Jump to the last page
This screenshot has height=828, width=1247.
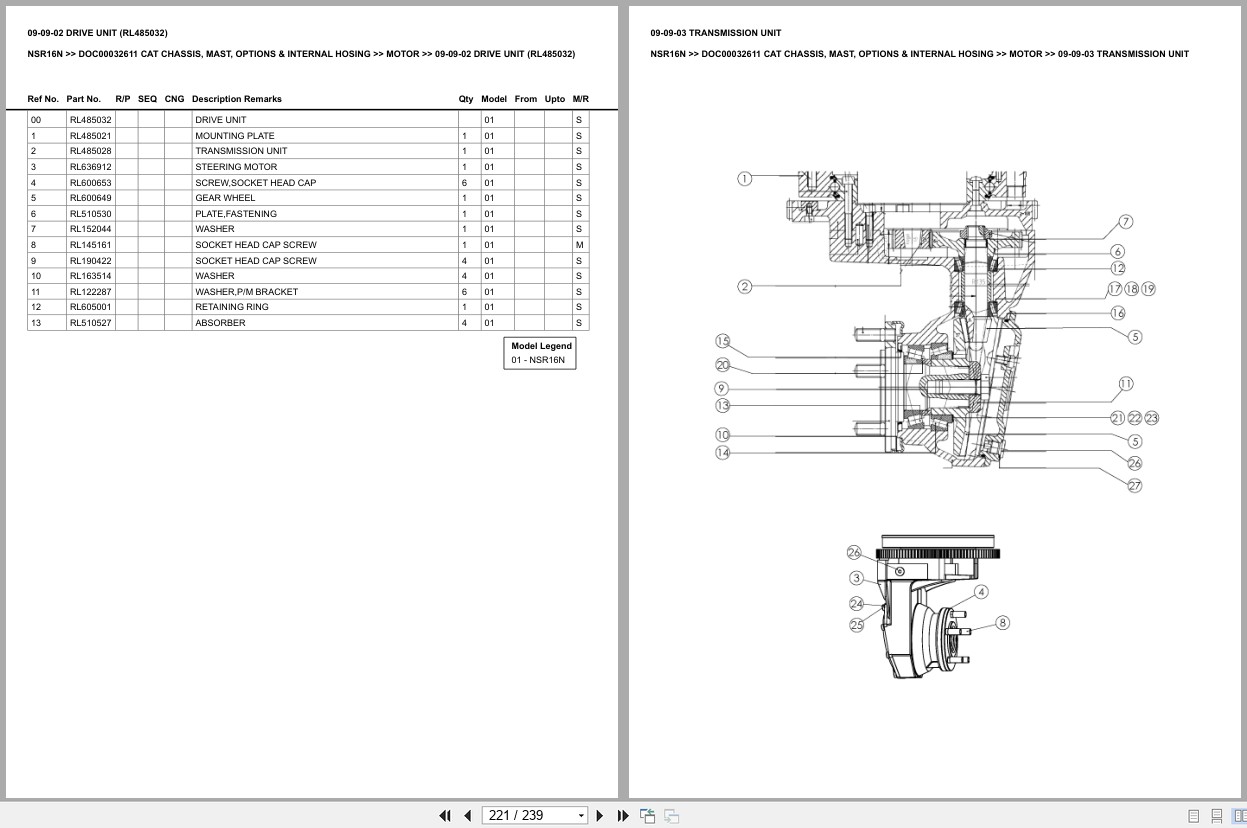623,816
